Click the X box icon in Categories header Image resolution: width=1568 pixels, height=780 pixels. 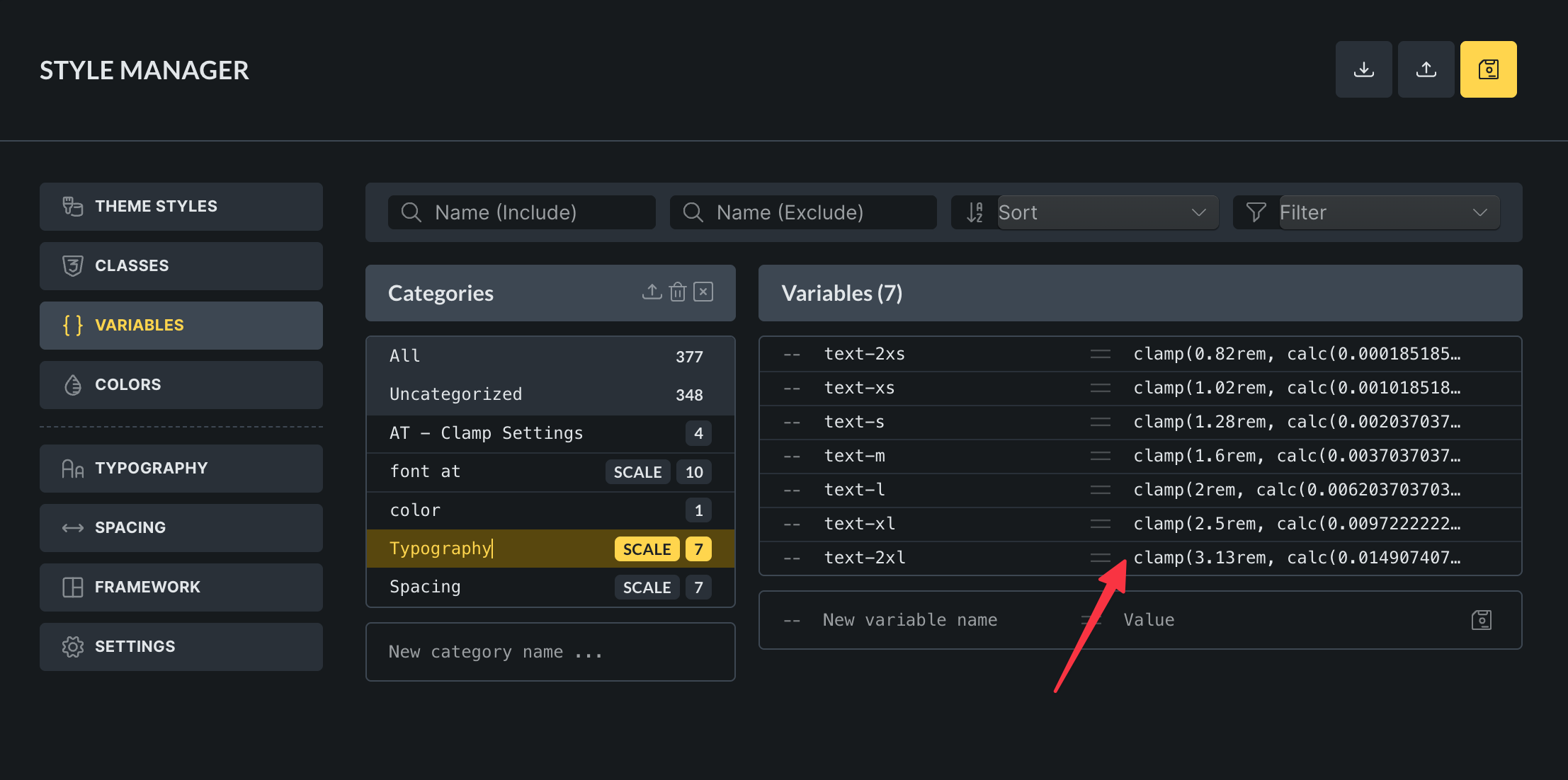tap(703, 292)
